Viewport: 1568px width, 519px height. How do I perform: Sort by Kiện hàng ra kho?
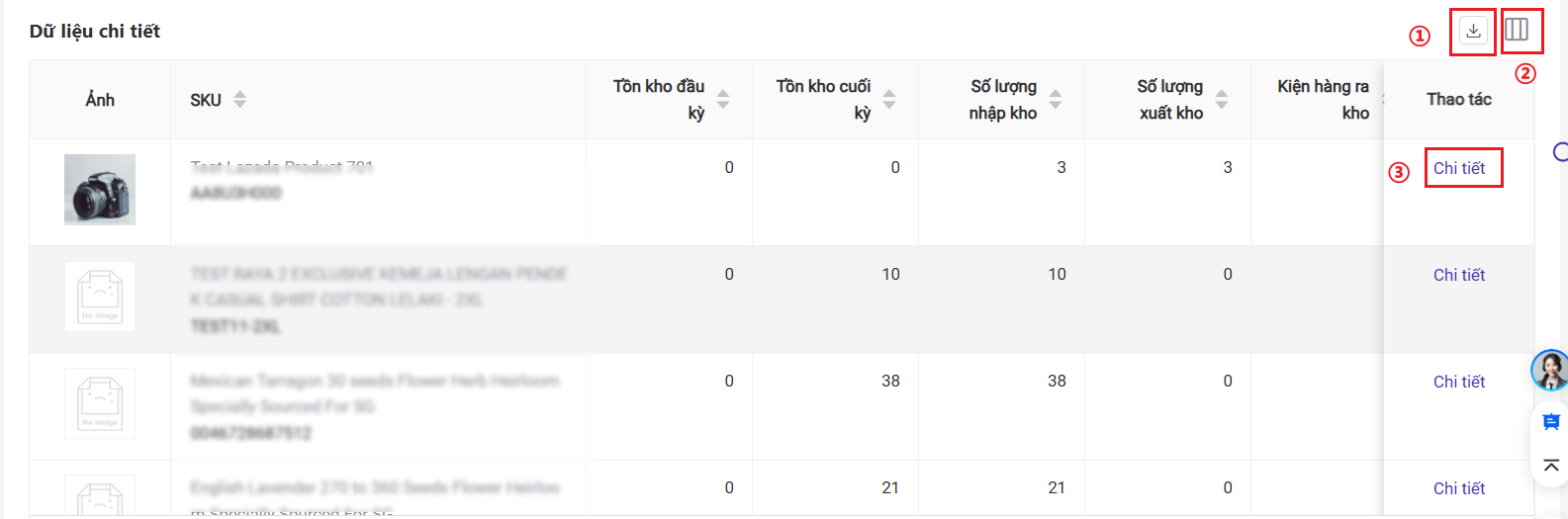[1382, 100]
